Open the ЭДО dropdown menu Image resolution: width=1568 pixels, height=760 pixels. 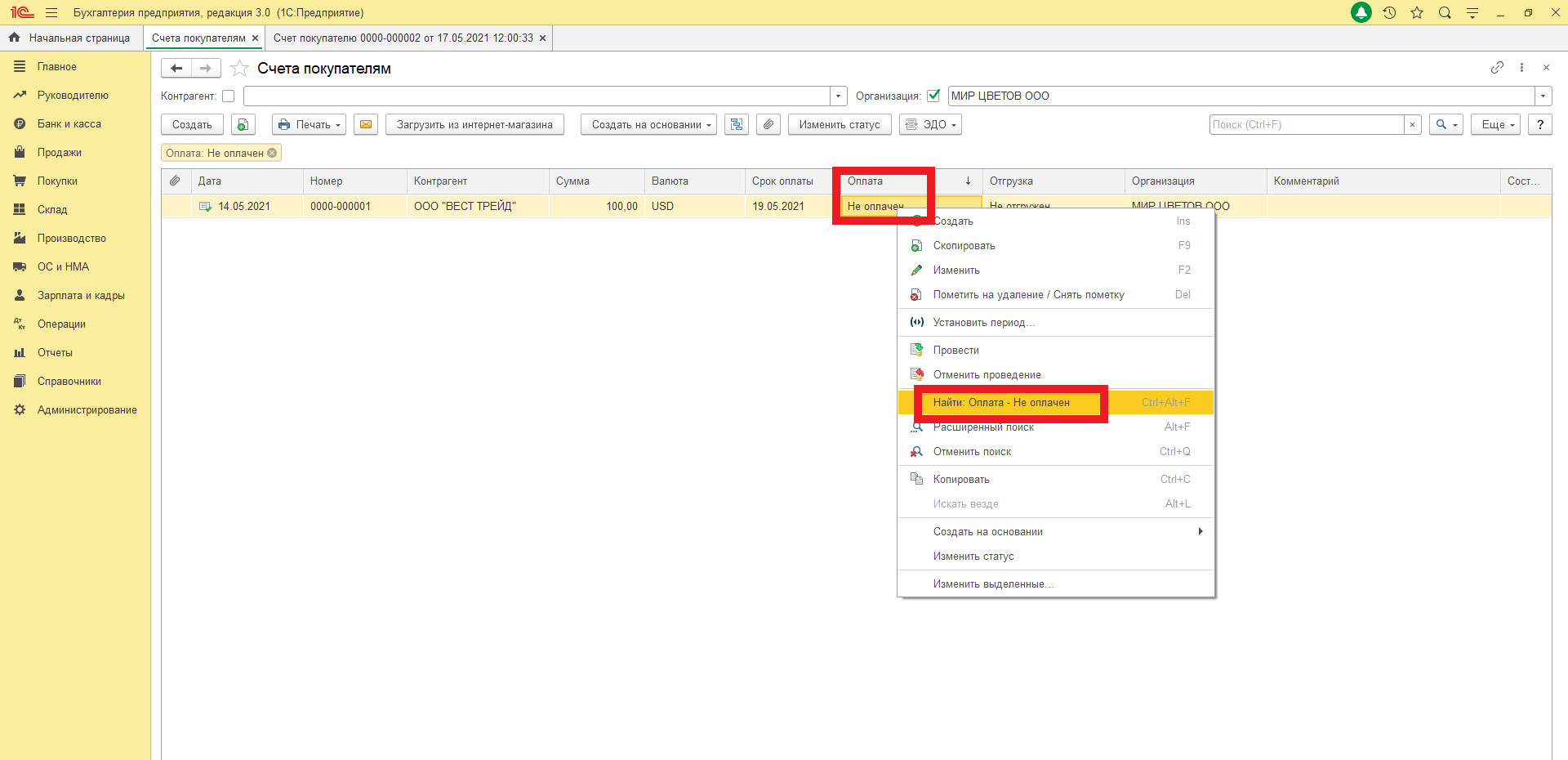pyautogui.click(x=930, y=124)
